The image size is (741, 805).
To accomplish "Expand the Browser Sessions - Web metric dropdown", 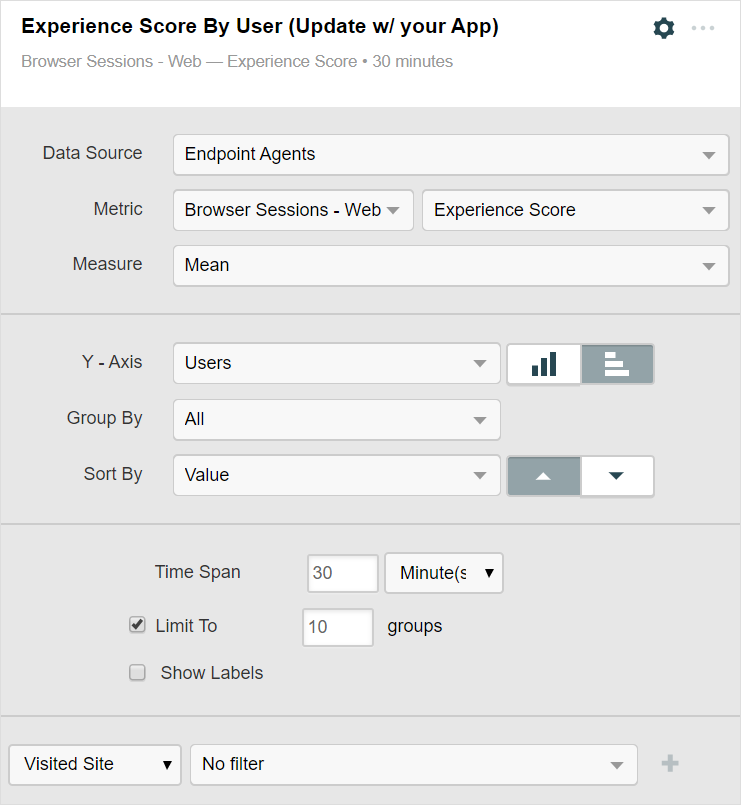I will tap(293, 211).
